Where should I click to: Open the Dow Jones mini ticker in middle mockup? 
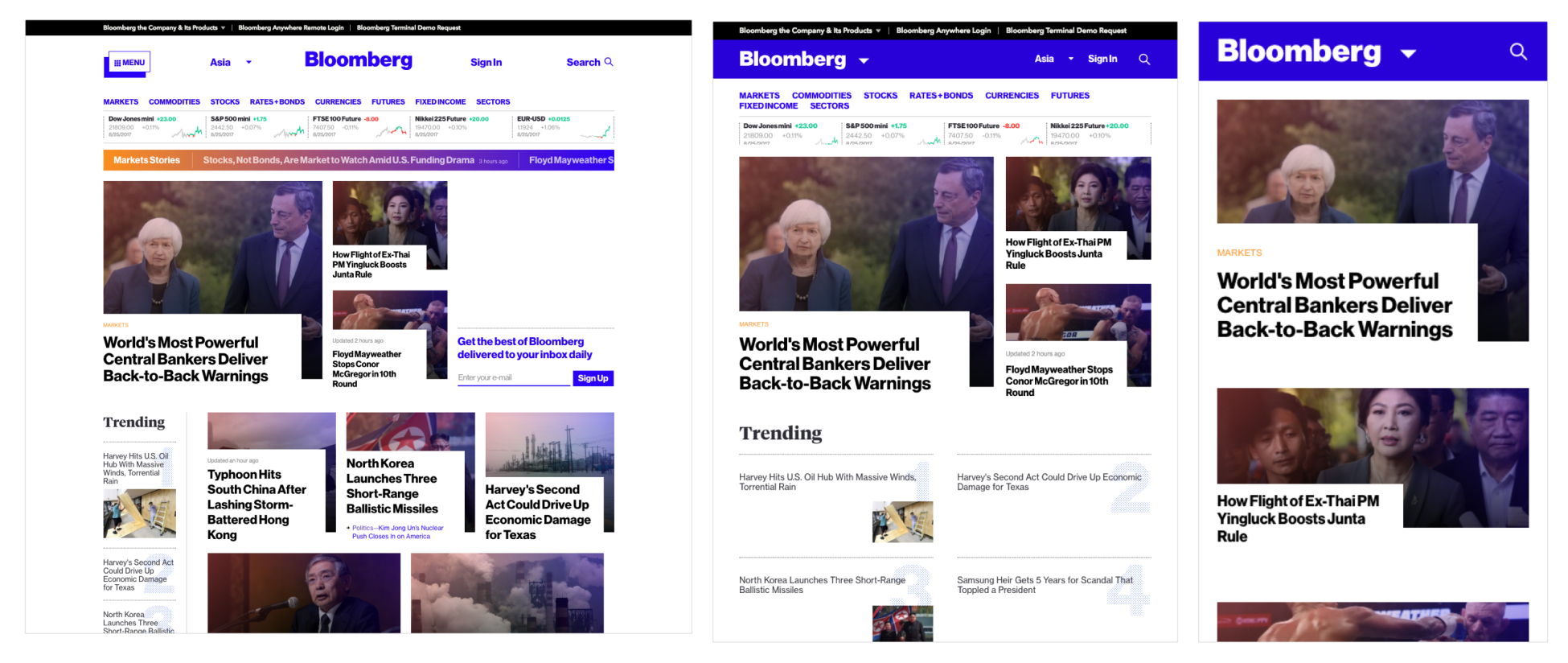789,133
